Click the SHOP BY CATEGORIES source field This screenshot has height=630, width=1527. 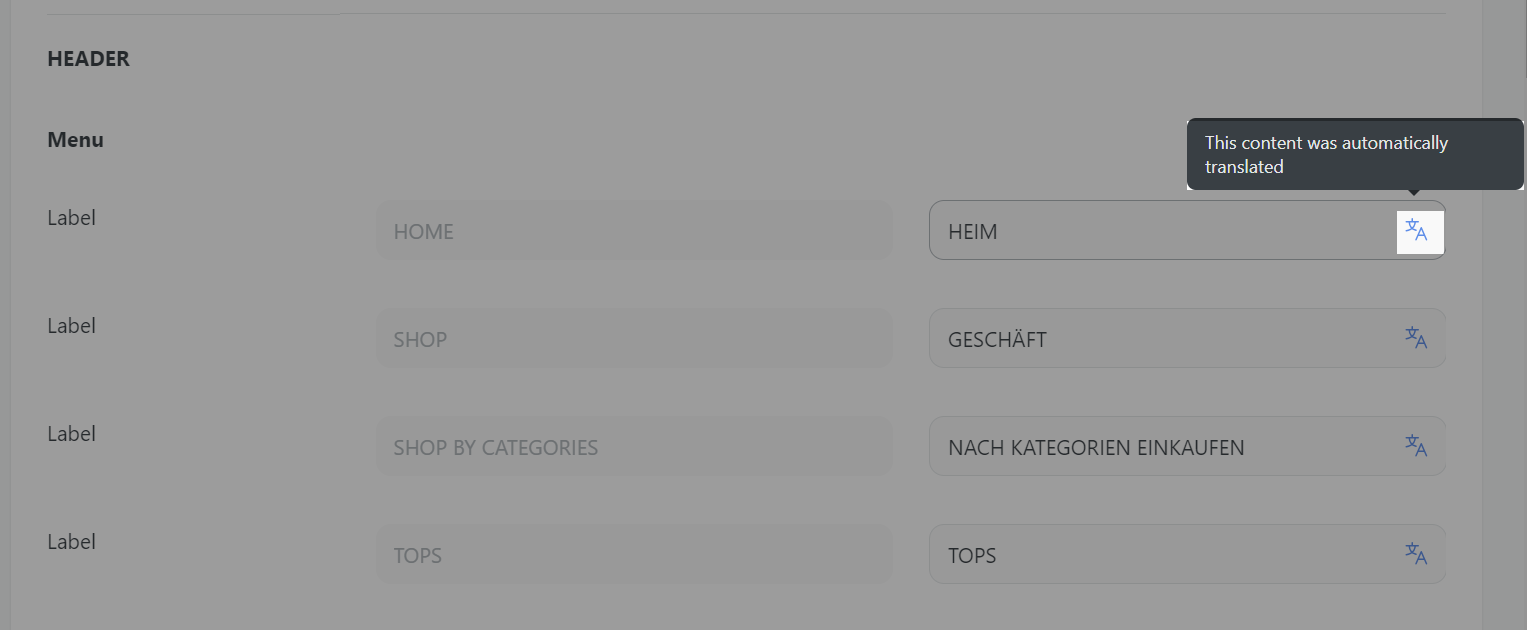[x=634, y=446]
